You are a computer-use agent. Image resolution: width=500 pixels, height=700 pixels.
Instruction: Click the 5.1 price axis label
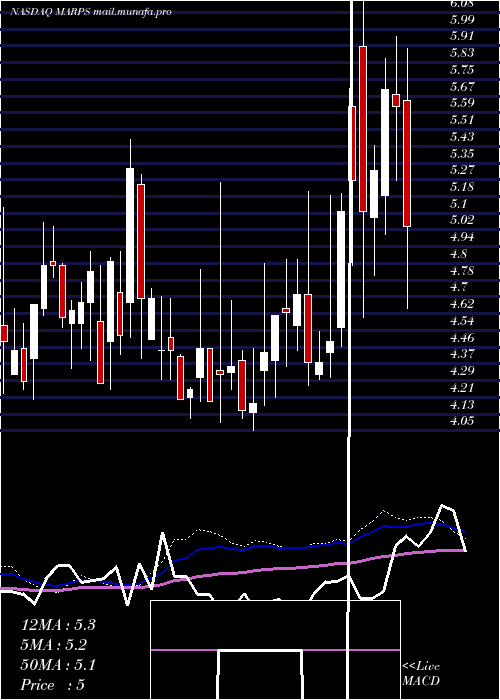tap(458, 204)
